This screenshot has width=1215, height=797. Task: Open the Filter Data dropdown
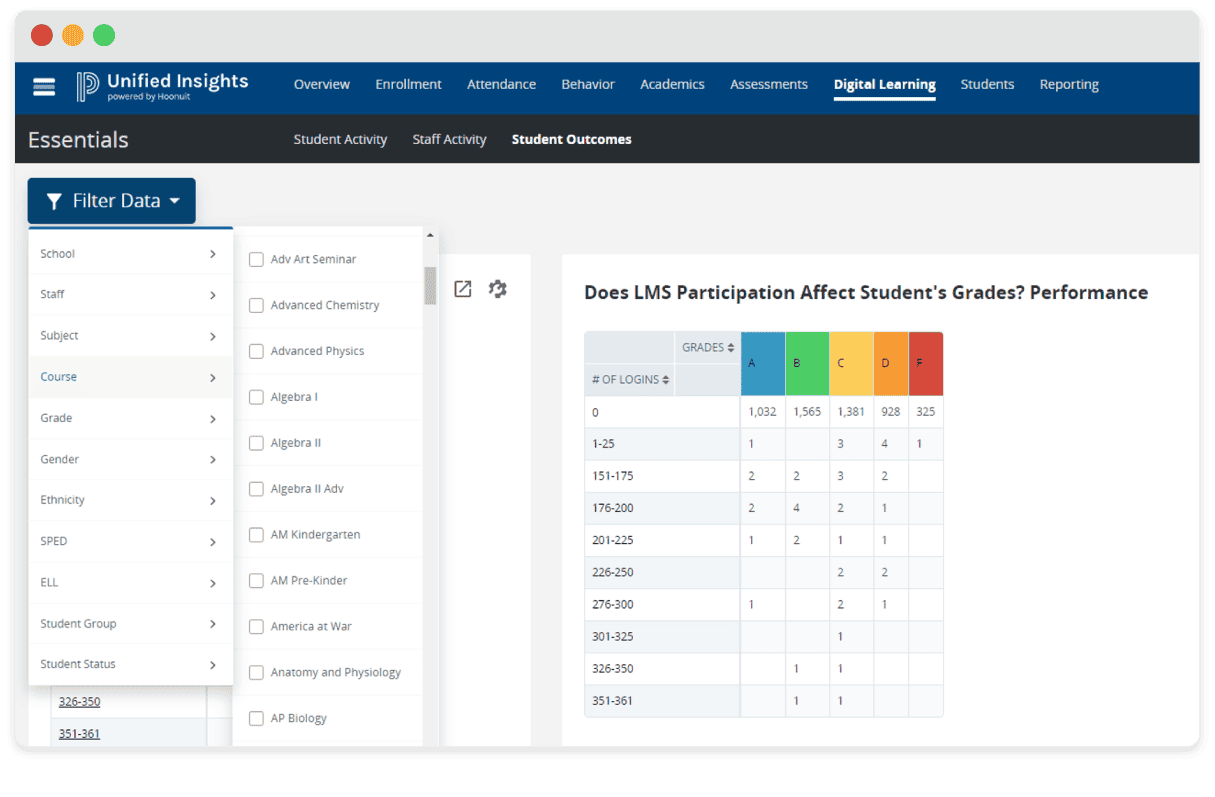(x=111, y=201)
